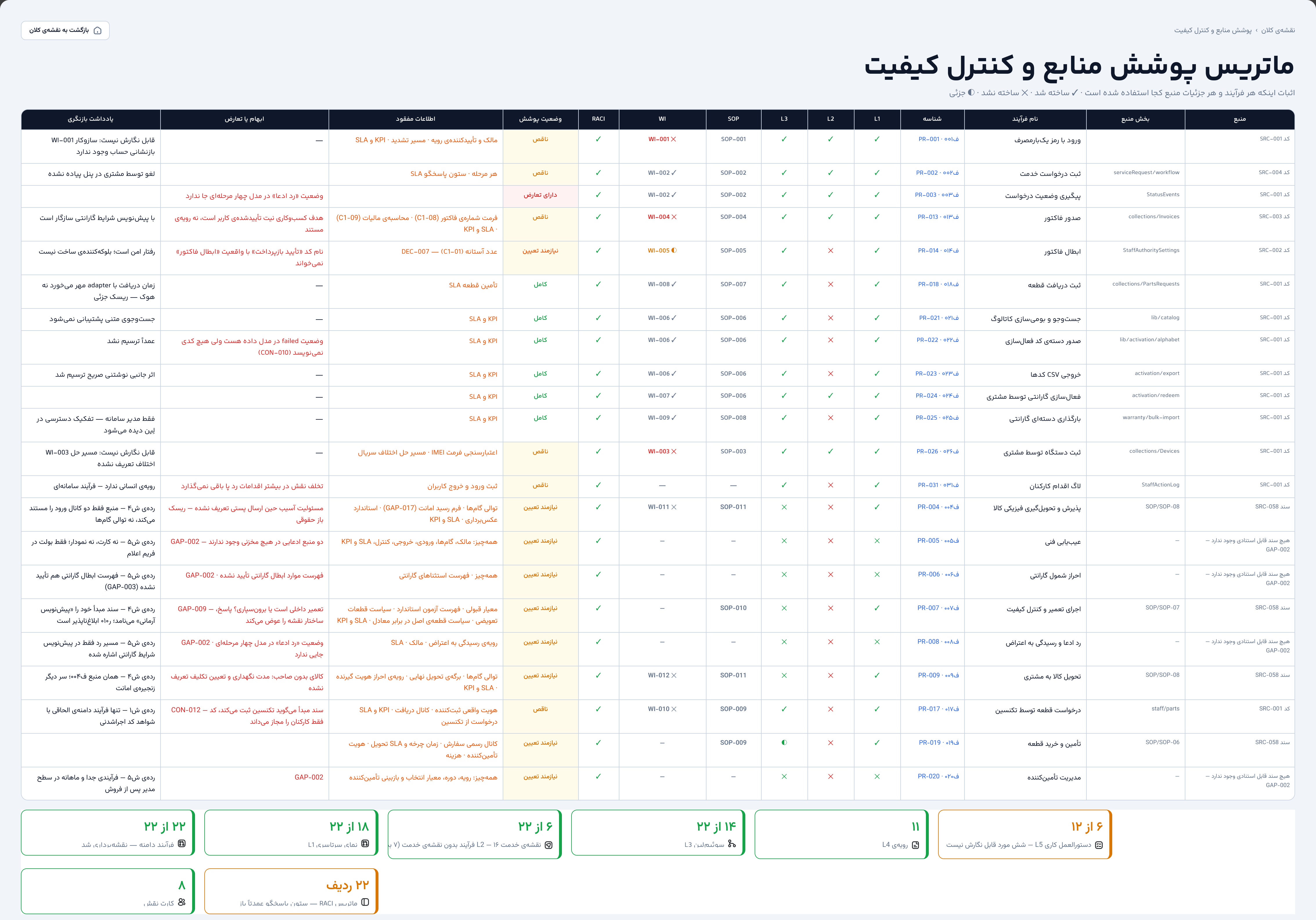
Task: Click the cross mark beside WI-010
Action: 674,709
